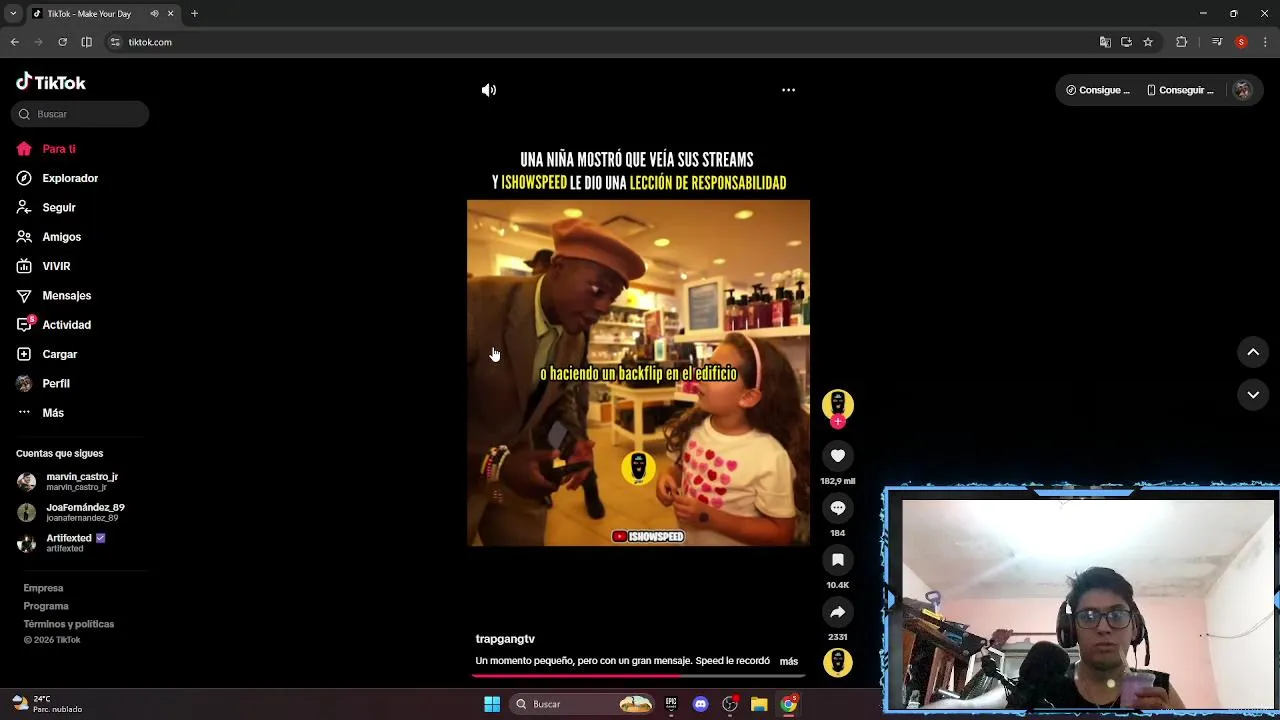The height and width of the screenshot is (720, 1280).
Task: Open the profile avatar at top right
Action: click(x=1242, y=90)
